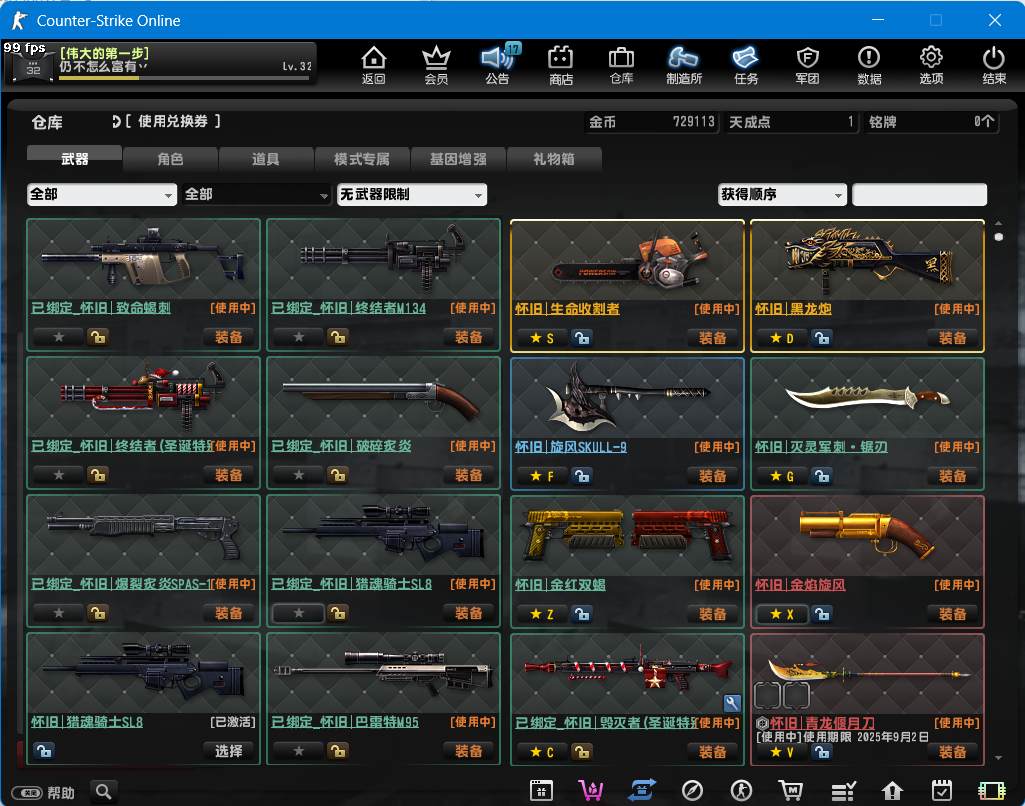1025x806 pixels.
Task: Toggle lock on 终结者M134
Action: pyautogui.click(x=338, y=337)
